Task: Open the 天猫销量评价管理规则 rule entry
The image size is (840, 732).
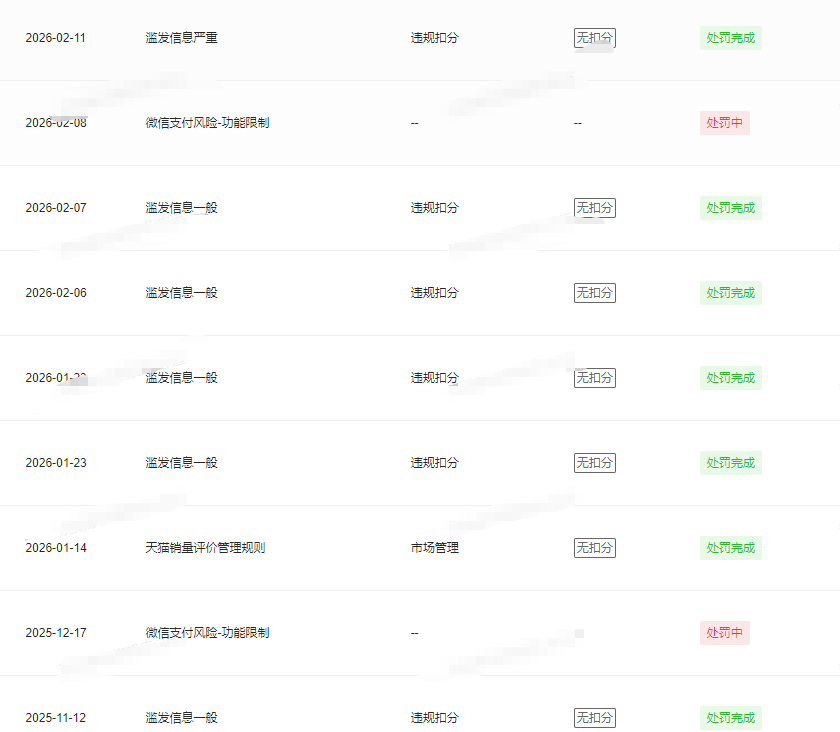Action: coord(205,548)
